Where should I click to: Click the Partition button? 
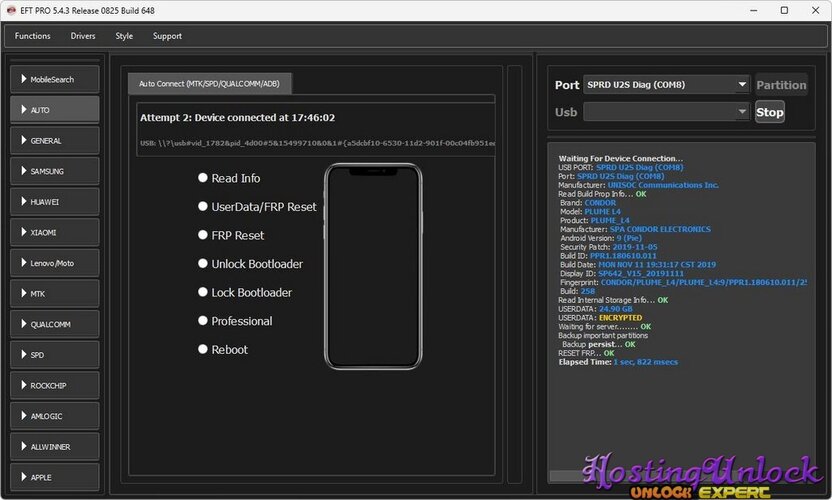point(781,85)
